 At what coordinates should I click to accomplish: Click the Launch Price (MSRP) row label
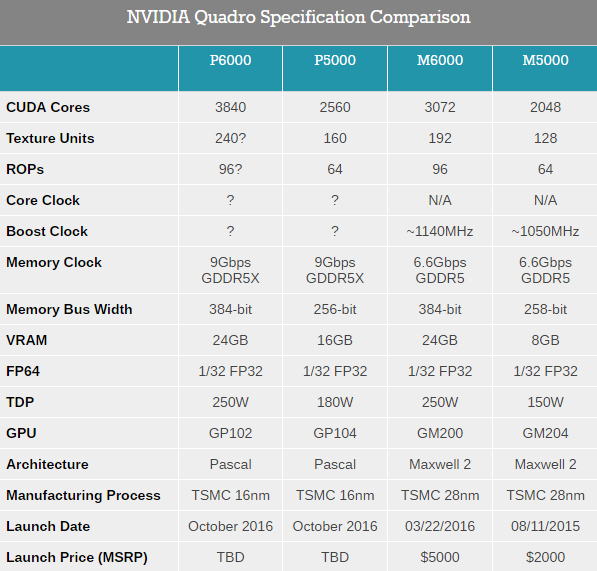(77, 557)
